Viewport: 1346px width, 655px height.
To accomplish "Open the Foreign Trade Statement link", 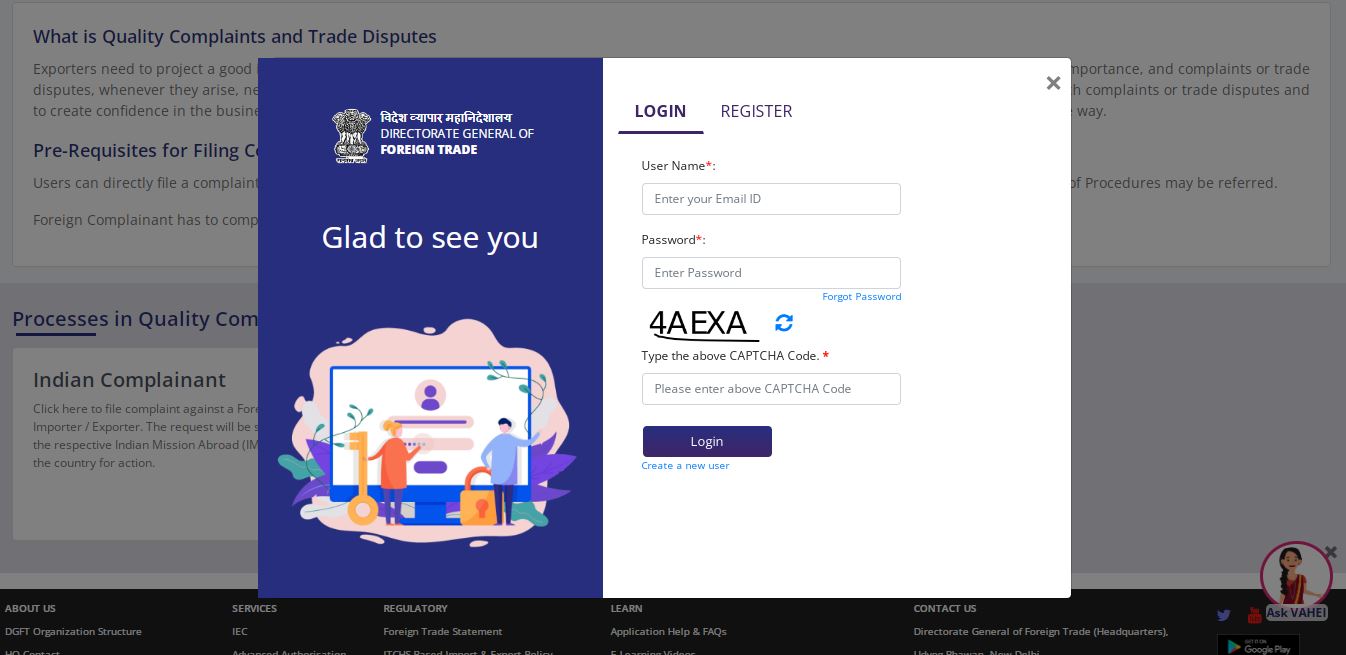I will pos(442,632).
